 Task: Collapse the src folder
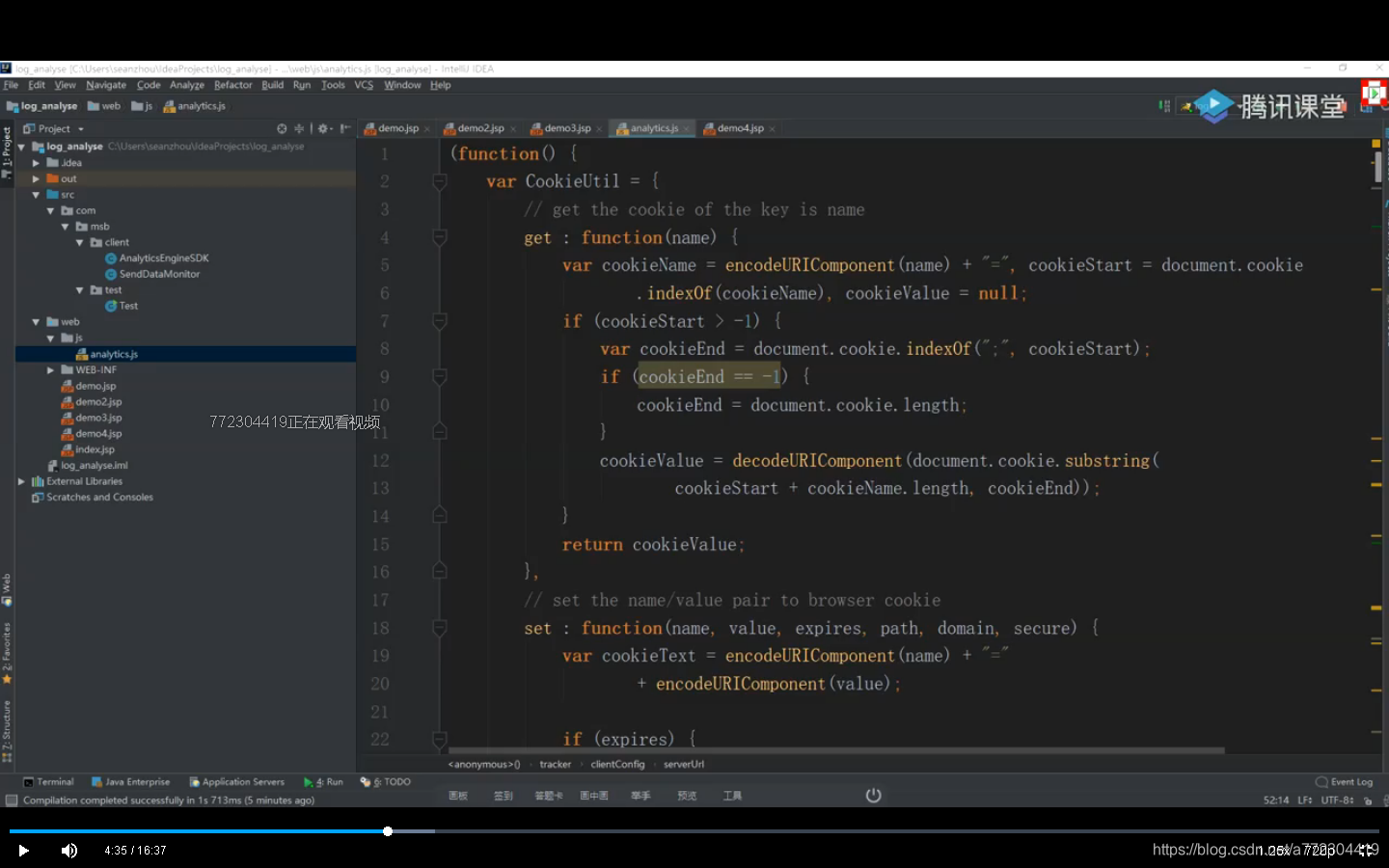click(x=37, y=195)
